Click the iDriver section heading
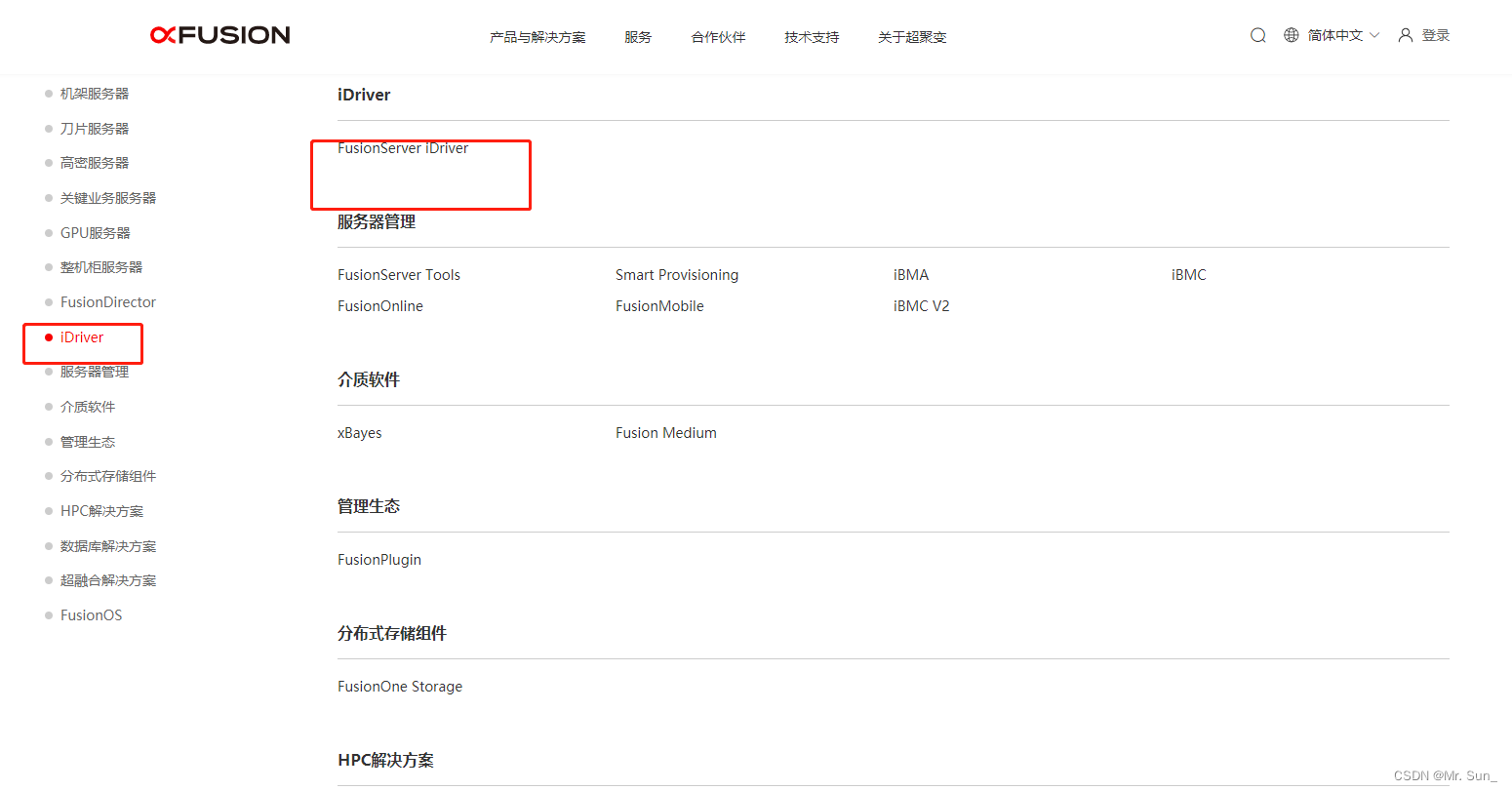This screenshot has height=791, width=1512. (x=364, y=95)
